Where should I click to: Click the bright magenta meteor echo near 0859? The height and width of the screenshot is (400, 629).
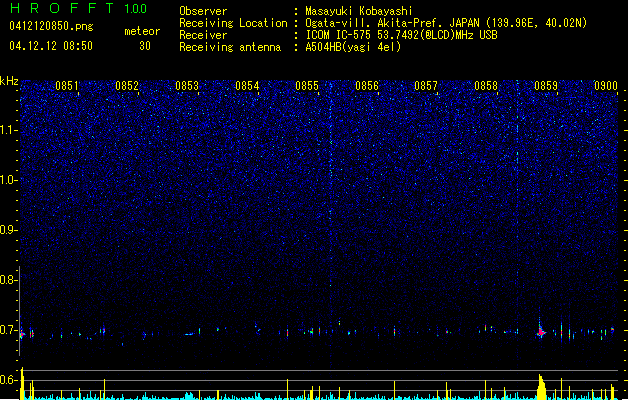(541, 332)
